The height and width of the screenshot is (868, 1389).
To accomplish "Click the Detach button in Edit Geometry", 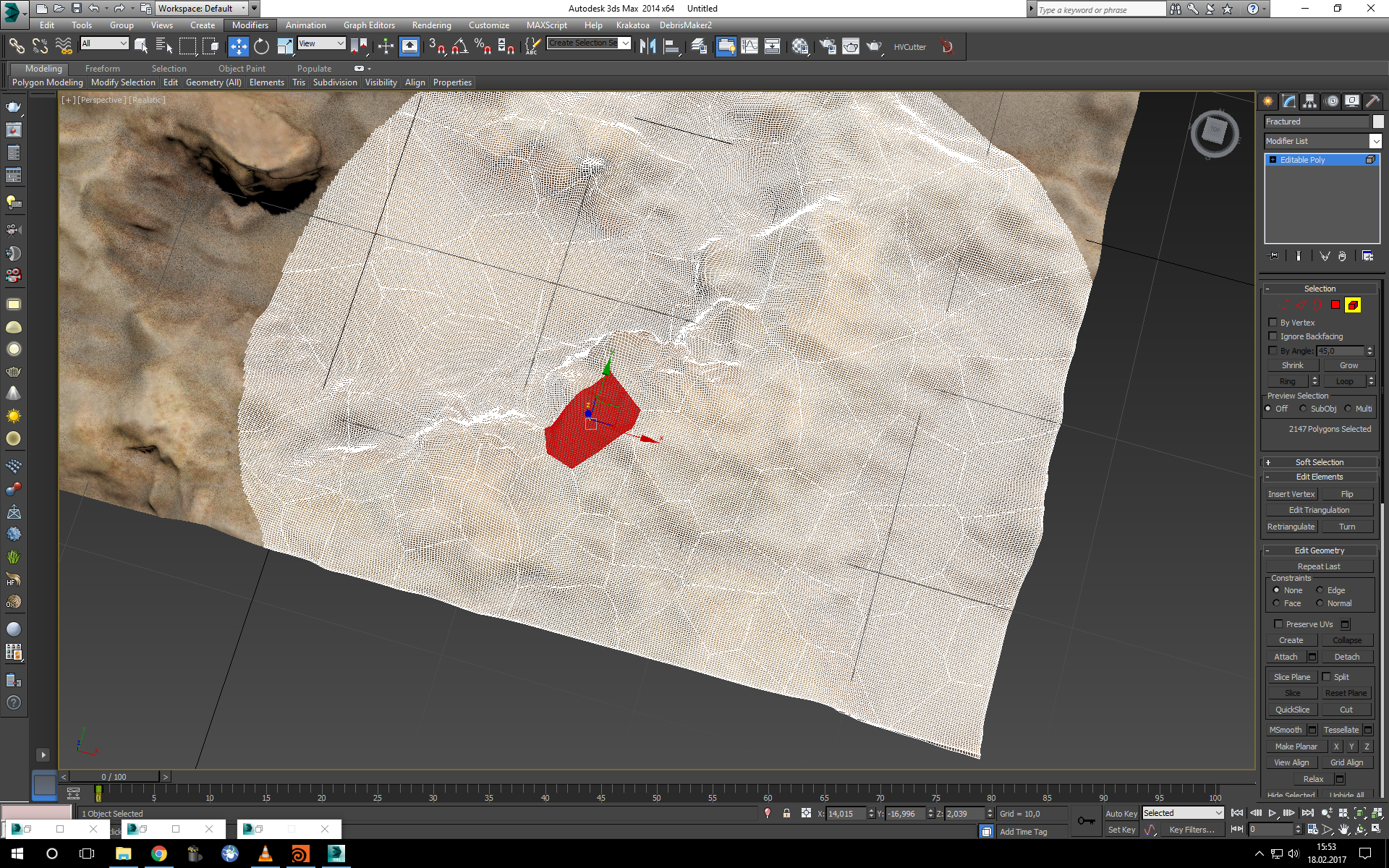I will 1346,656.
